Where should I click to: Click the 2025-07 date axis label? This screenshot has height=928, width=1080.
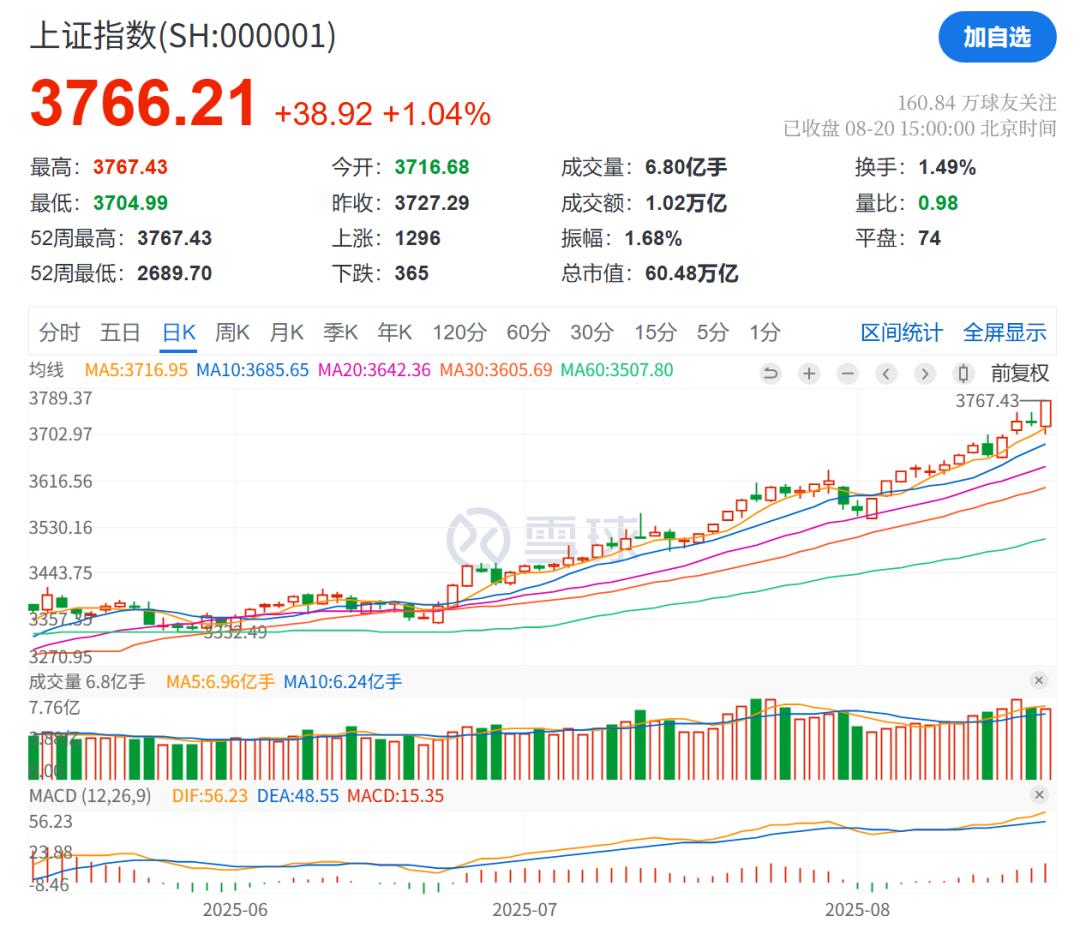tap(524, 910)
